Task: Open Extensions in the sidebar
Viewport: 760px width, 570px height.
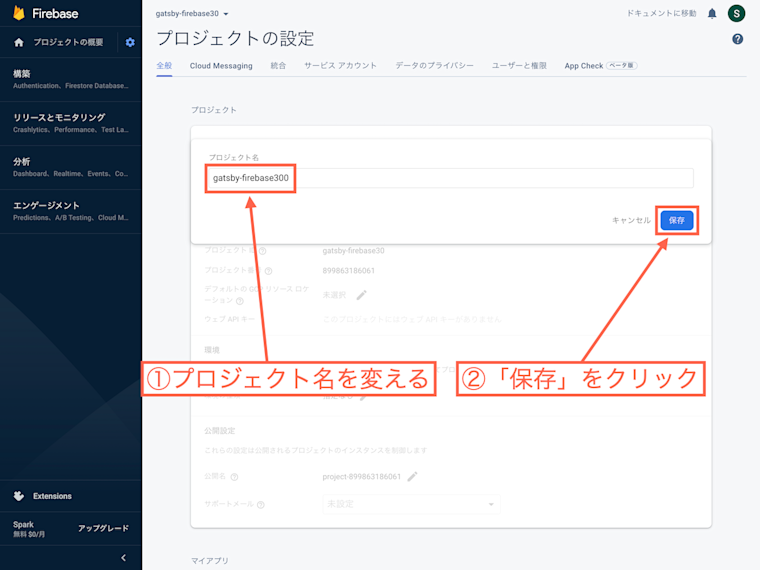Action: 52,496
